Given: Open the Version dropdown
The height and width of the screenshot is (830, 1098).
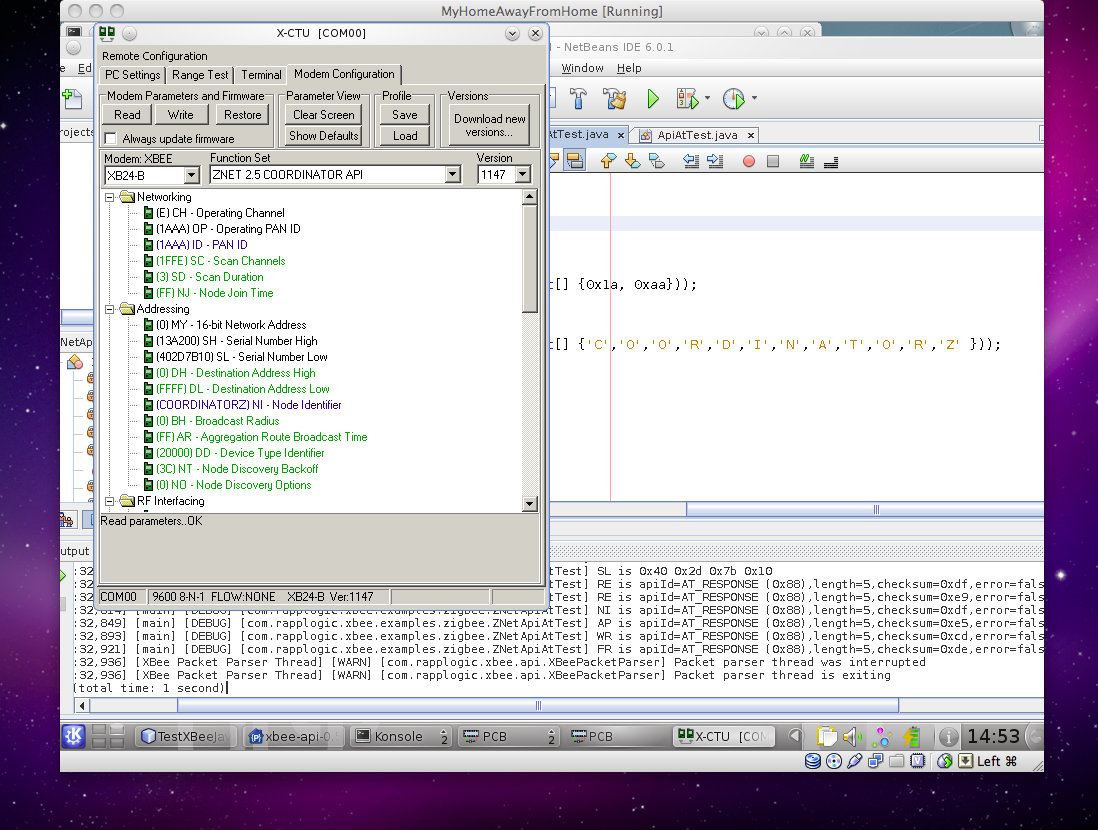Looking at the screenshot, I should [x=523, y=175].
